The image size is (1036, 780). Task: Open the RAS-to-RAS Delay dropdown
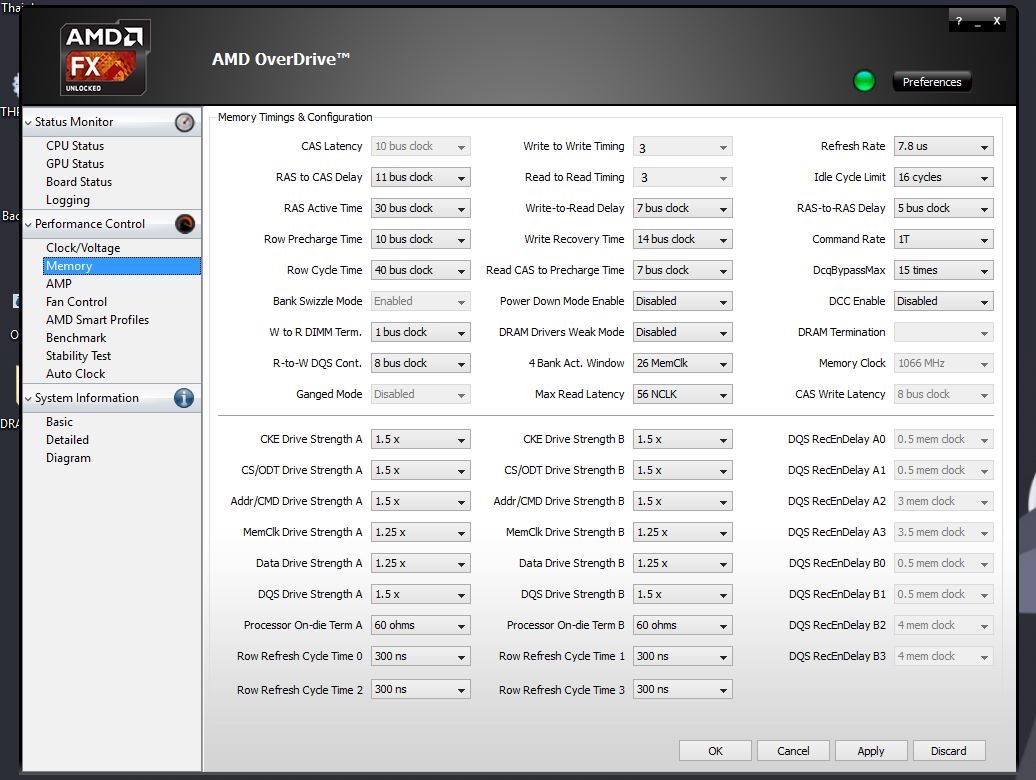tap(944, 209)
